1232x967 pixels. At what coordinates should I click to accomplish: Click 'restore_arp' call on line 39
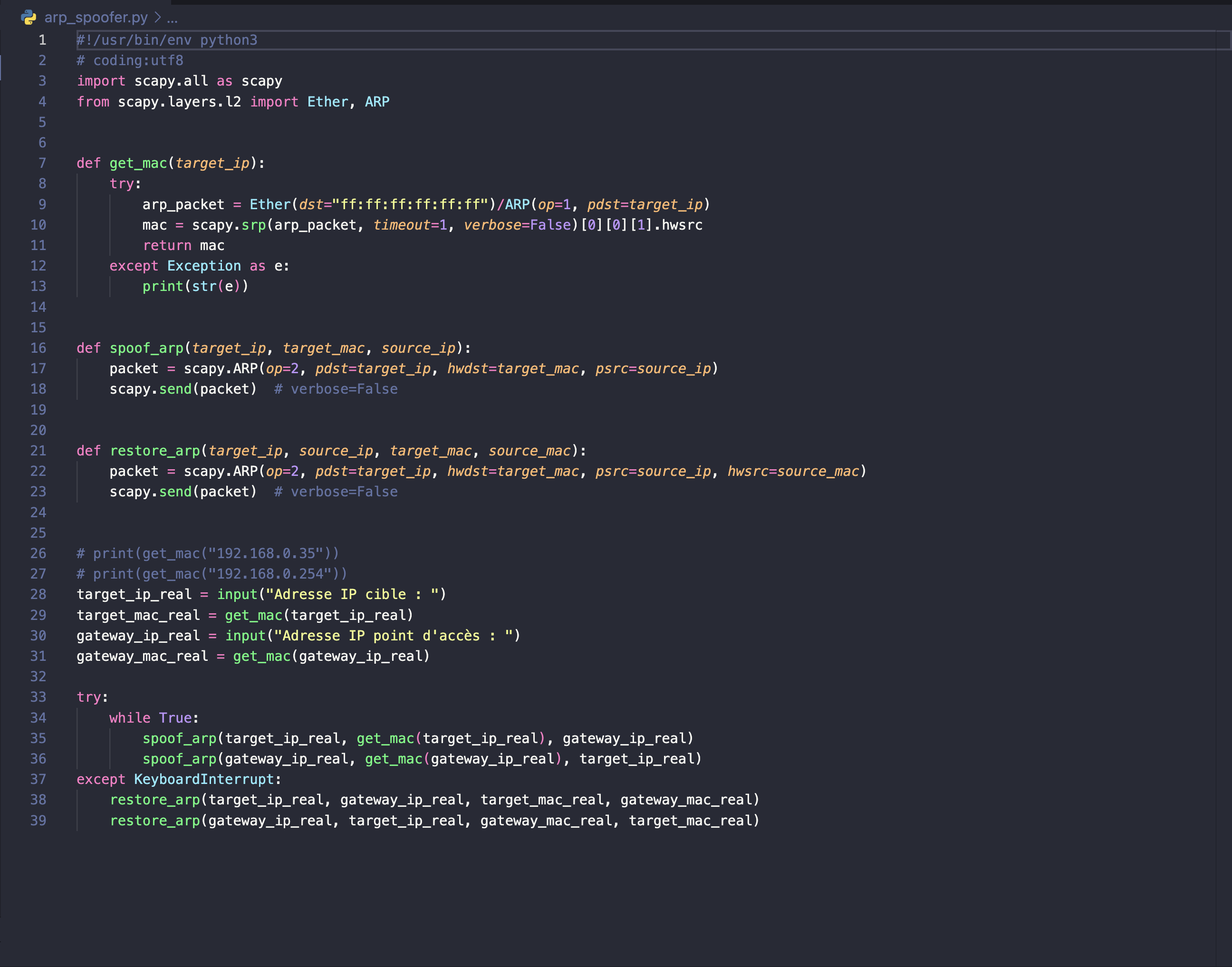155,821
